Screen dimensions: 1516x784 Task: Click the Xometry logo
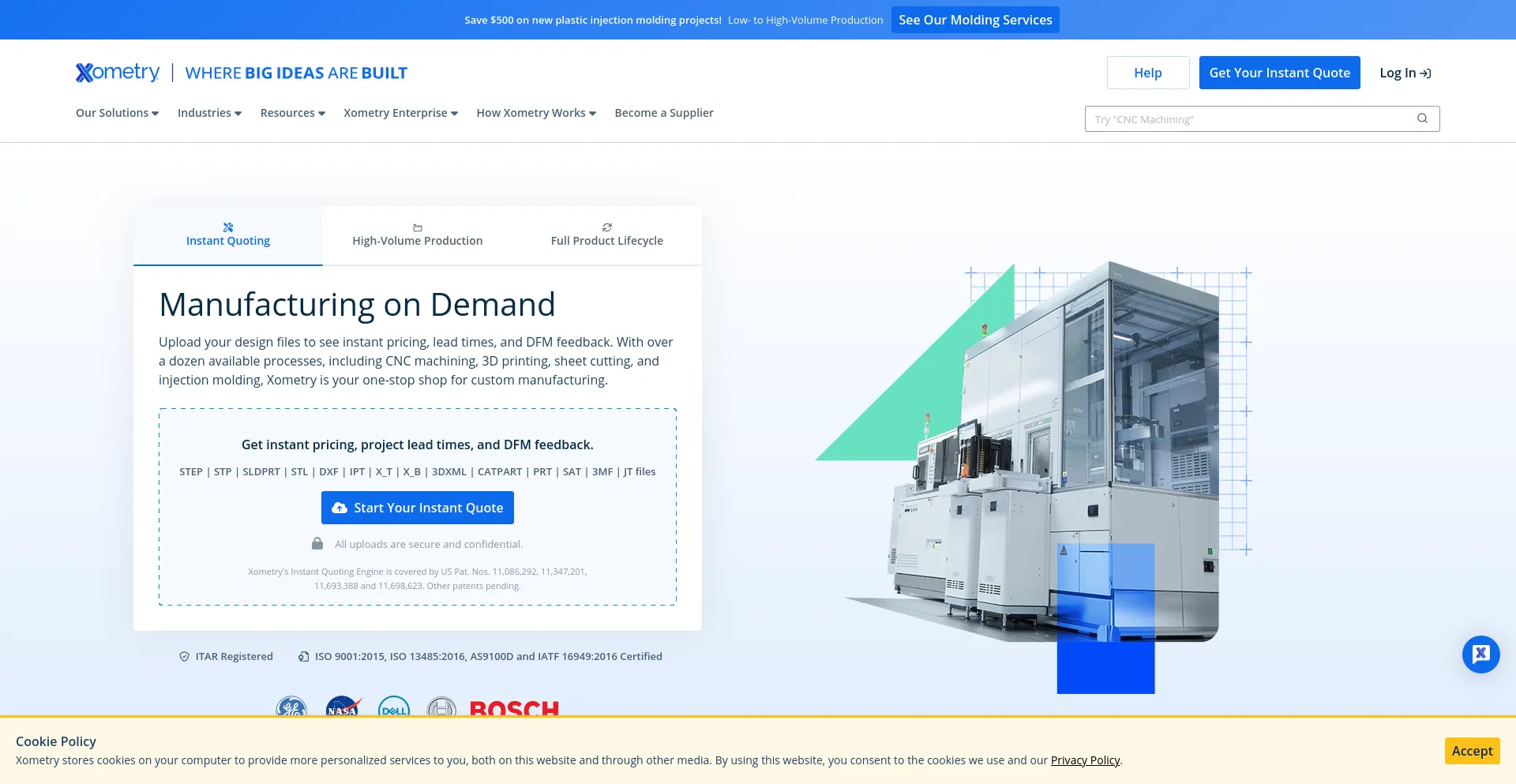(117, 72)
